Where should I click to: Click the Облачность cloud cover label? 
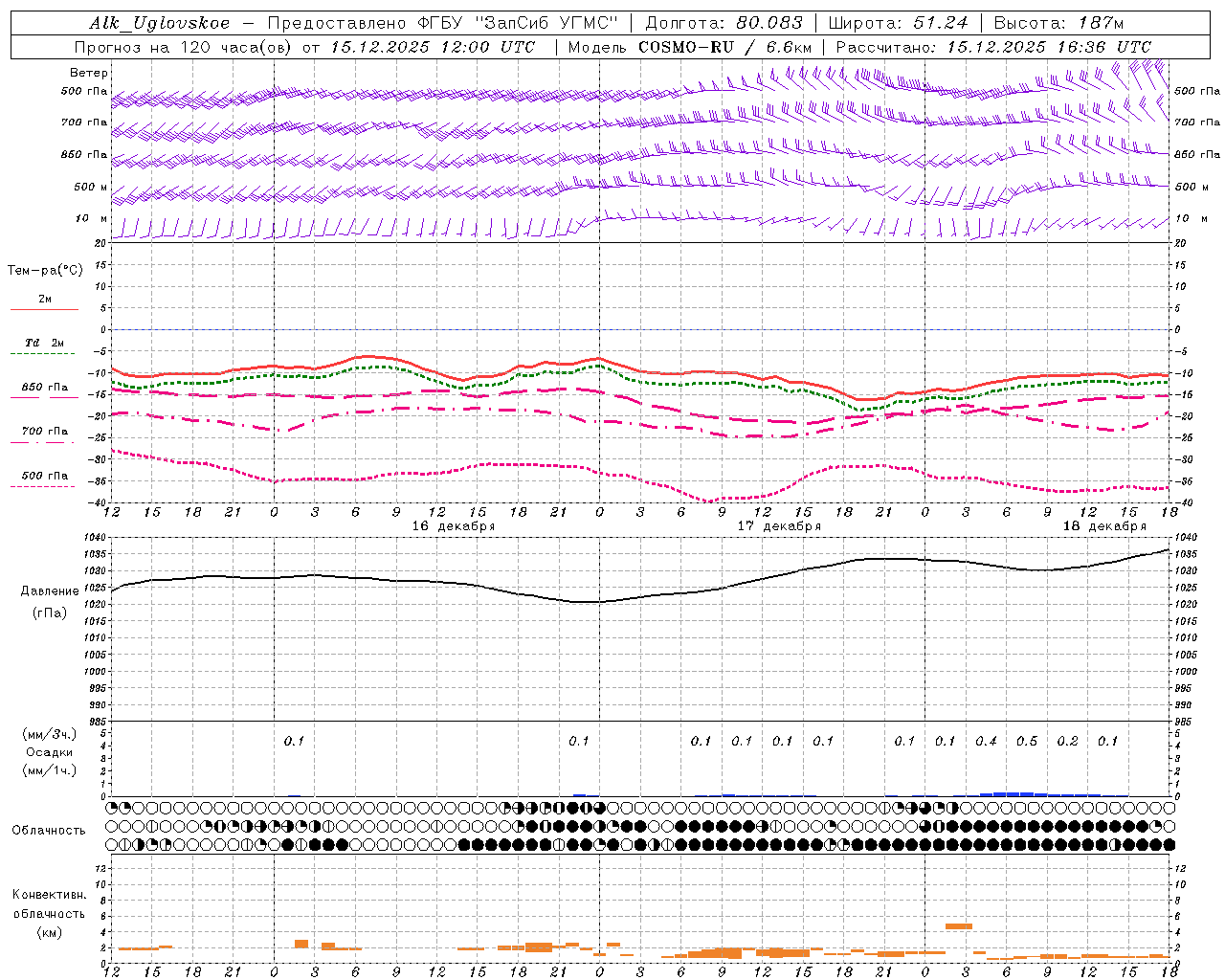point(49,830)
